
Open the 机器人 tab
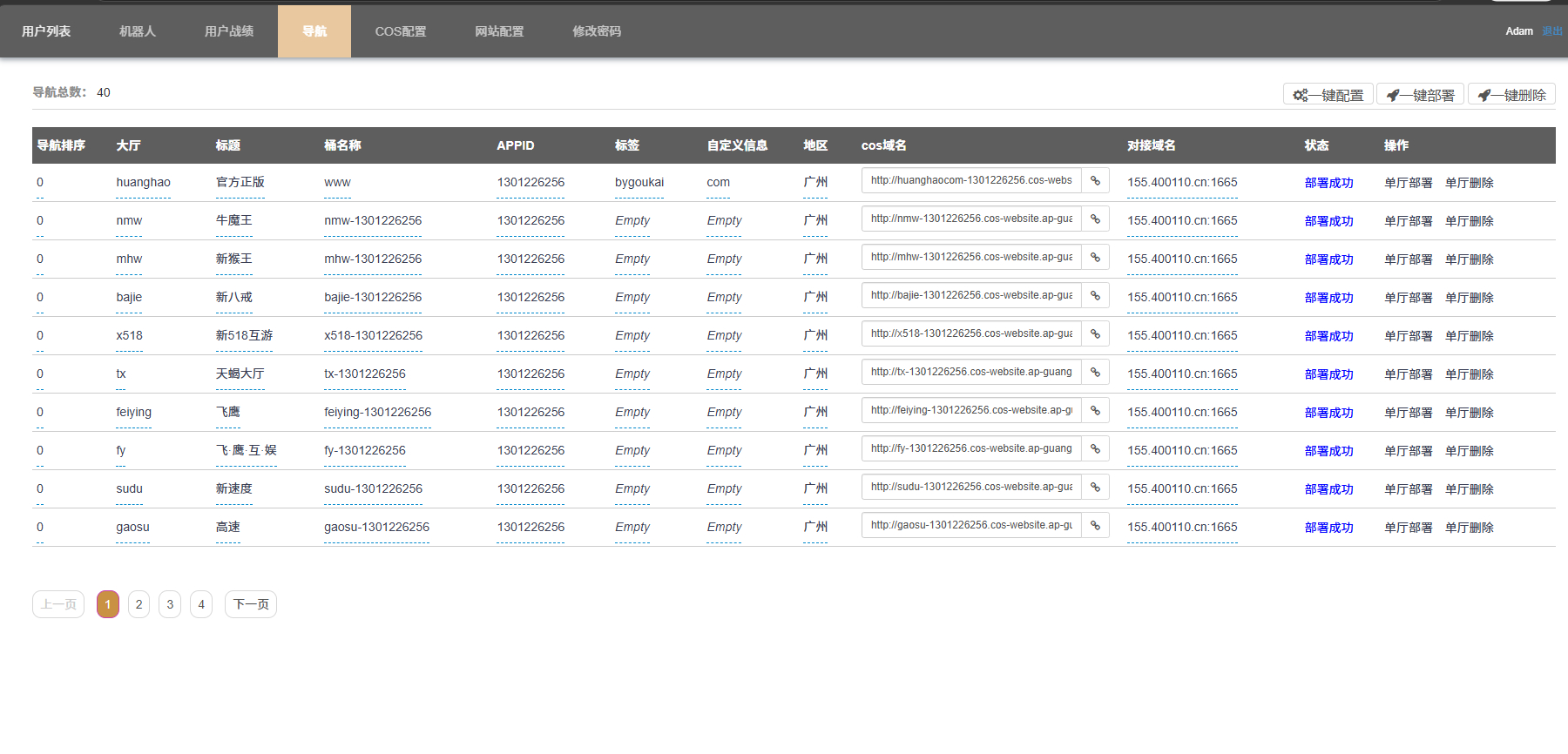(x=138, y=31)
